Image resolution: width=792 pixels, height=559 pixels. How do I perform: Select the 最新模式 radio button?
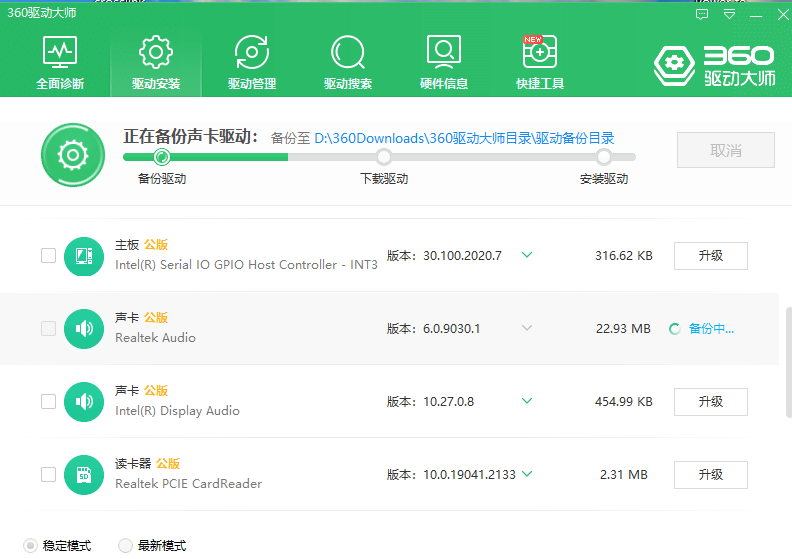(125, 545)
